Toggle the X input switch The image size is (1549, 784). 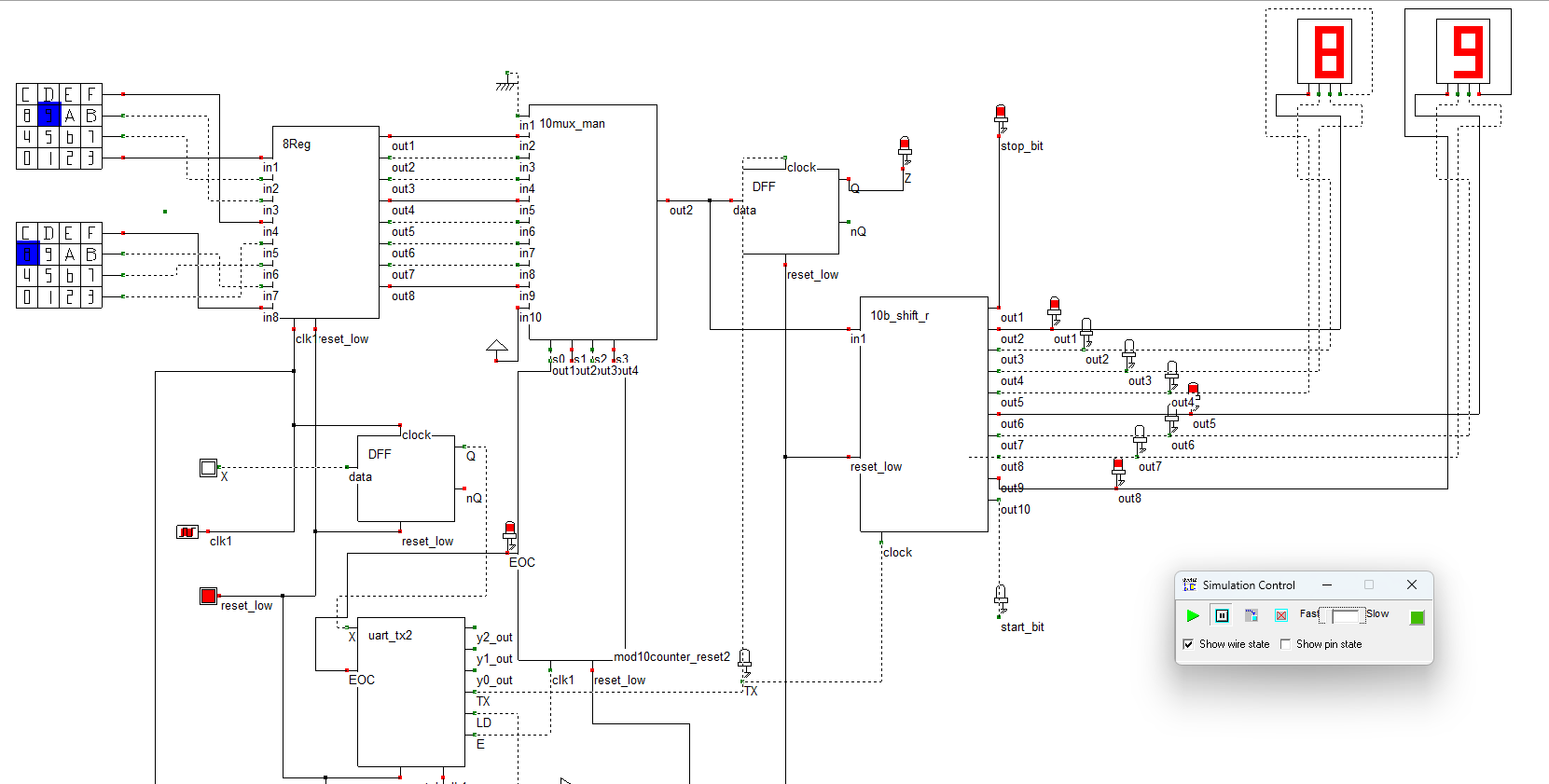pyautogui.click(x=209, y=467)
